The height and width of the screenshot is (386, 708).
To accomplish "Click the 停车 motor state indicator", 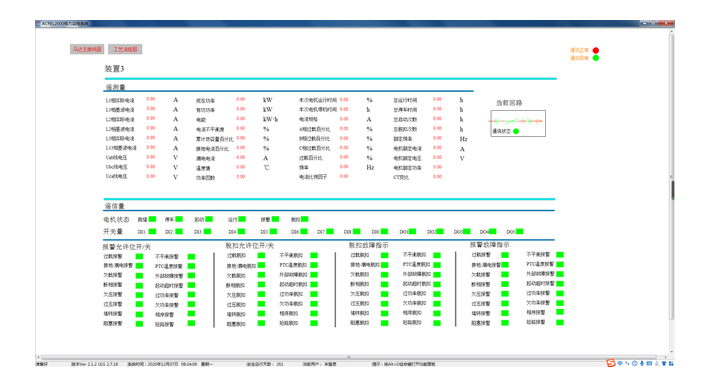I will point(179,219).
